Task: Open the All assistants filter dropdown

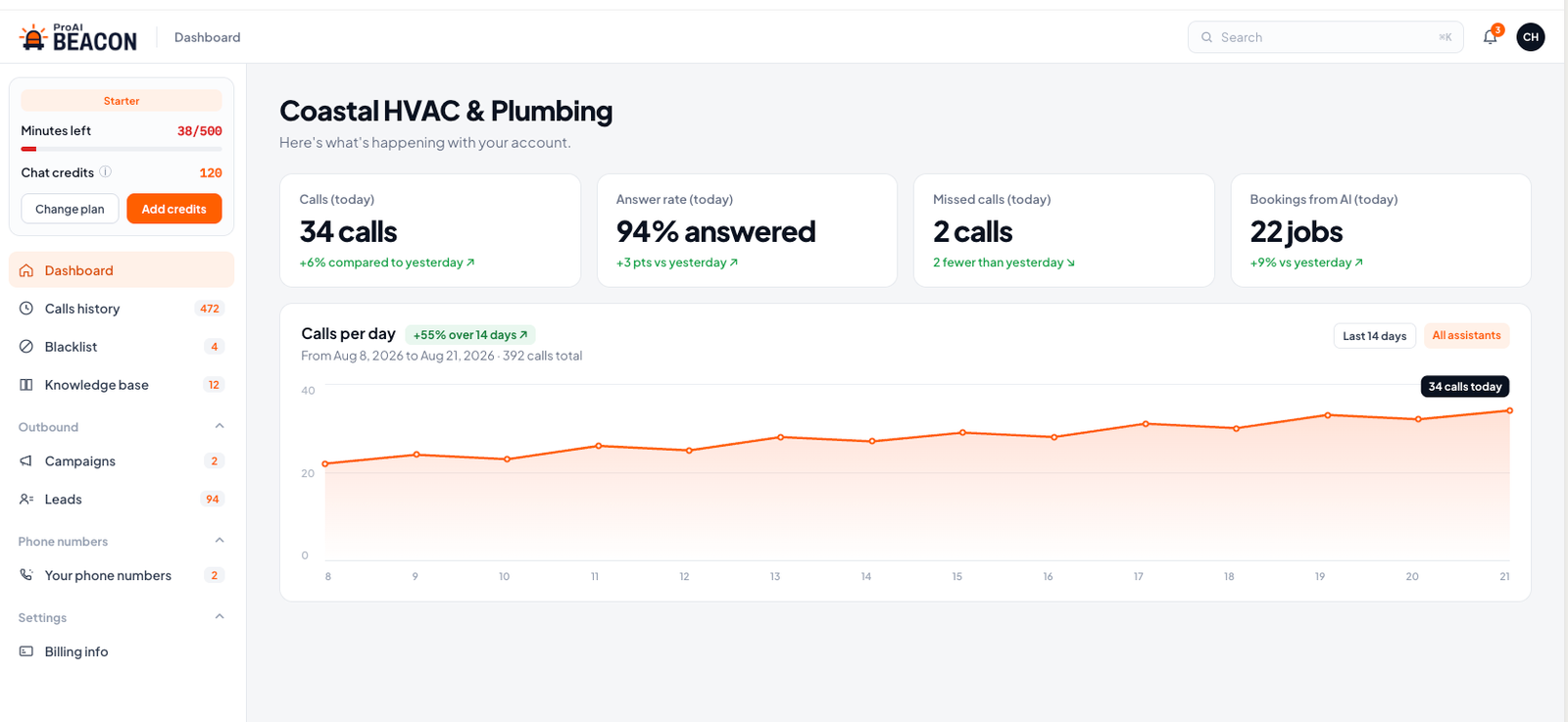Action: [1466, 336]
